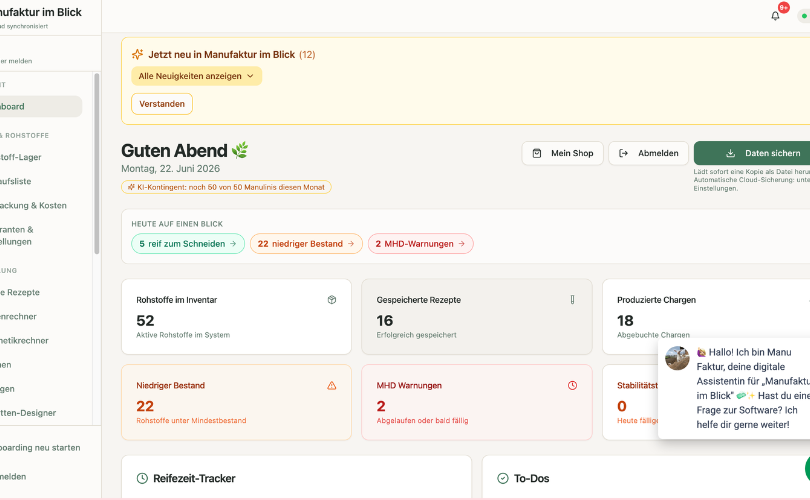
Task: Click the cube icon on Rohstoffe im Inventar
Action: point(332,300)
